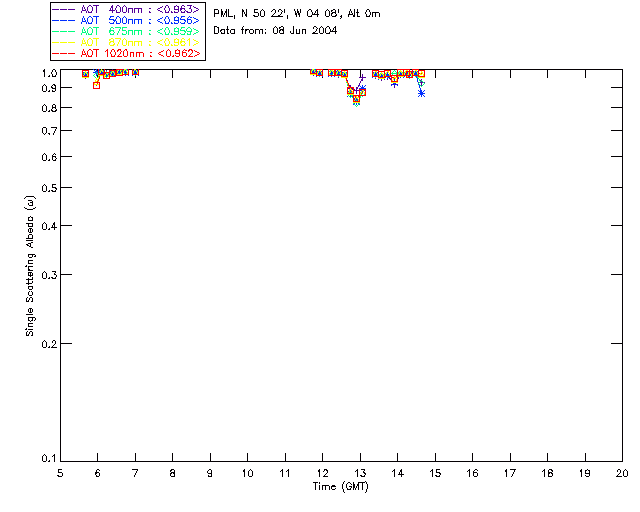Click the 12 time-axis tick label
Image resolution: width=640 pixels, height=512 pixels.
click(322, 473)
